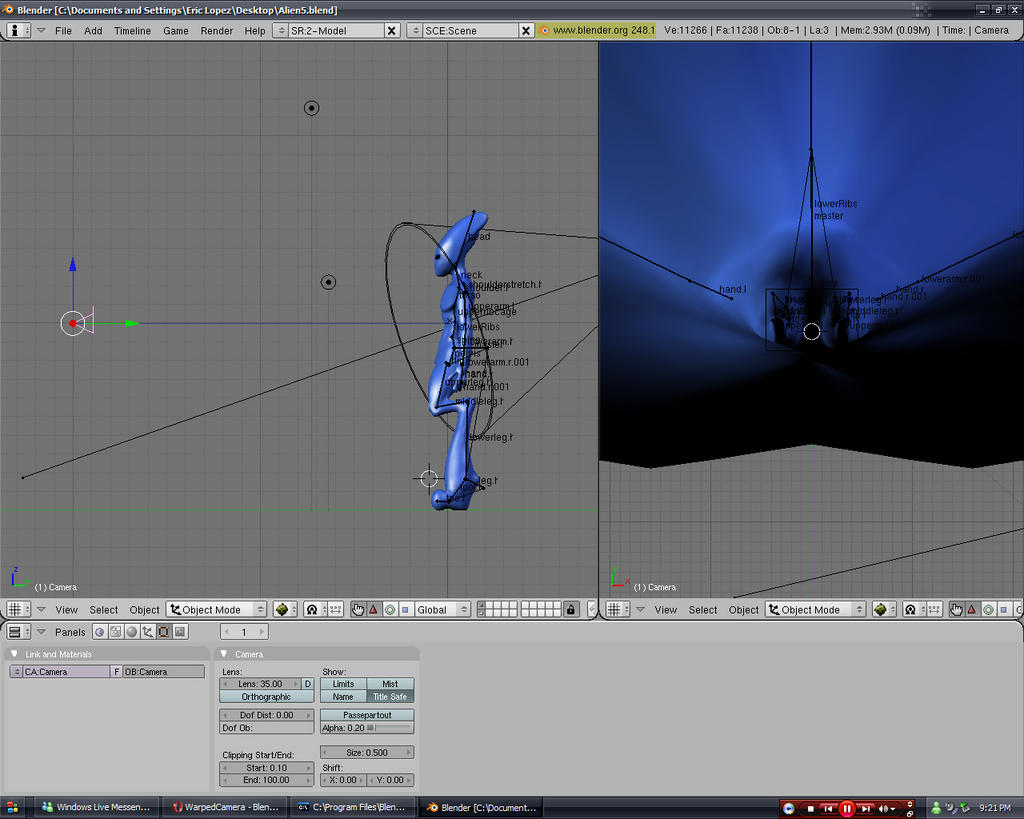Collapse the Camera panel
1024x819 pixels.
(x=224, y=654)
